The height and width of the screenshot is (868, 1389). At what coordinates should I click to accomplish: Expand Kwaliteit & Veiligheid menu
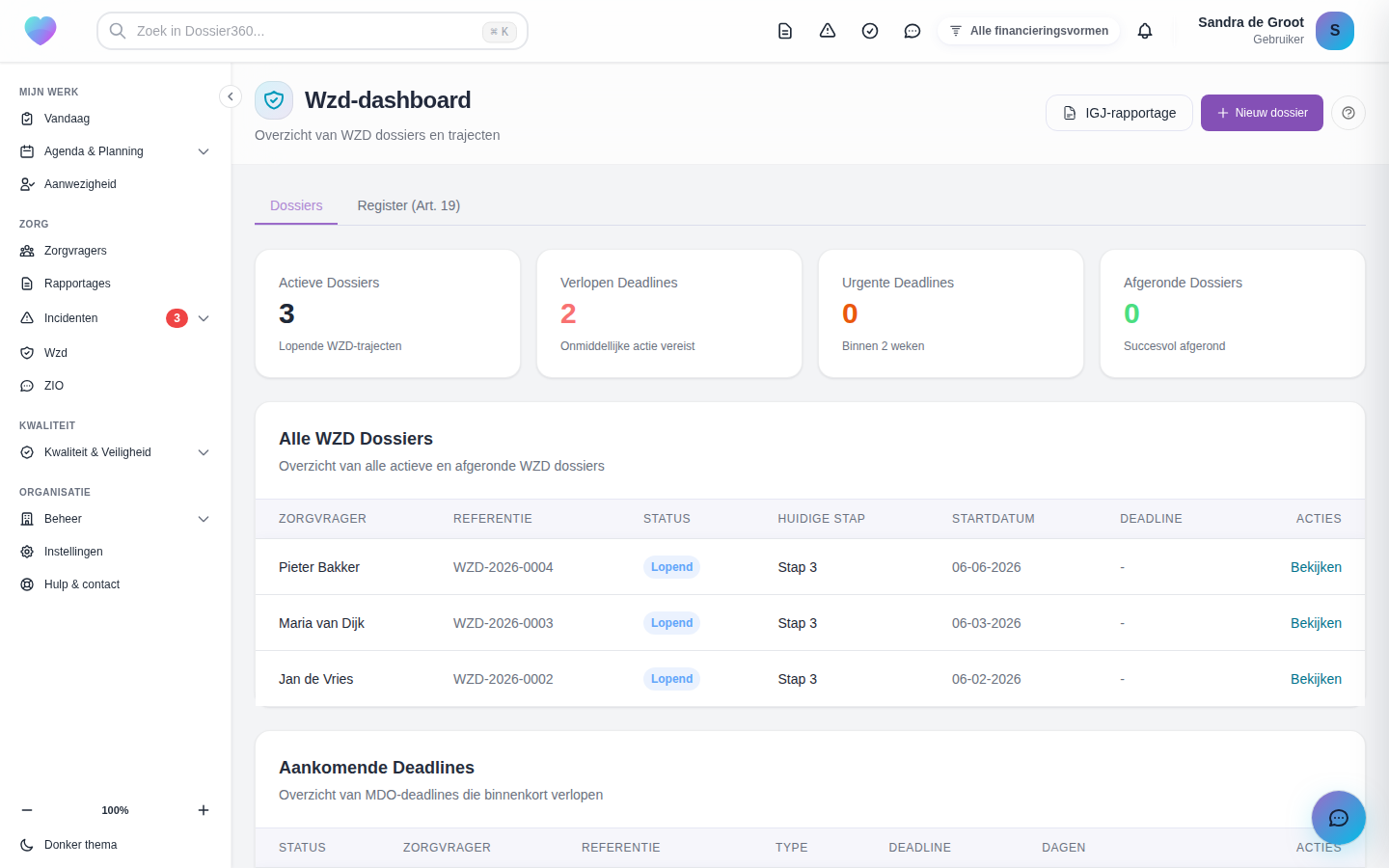click(x=116, y=452)
